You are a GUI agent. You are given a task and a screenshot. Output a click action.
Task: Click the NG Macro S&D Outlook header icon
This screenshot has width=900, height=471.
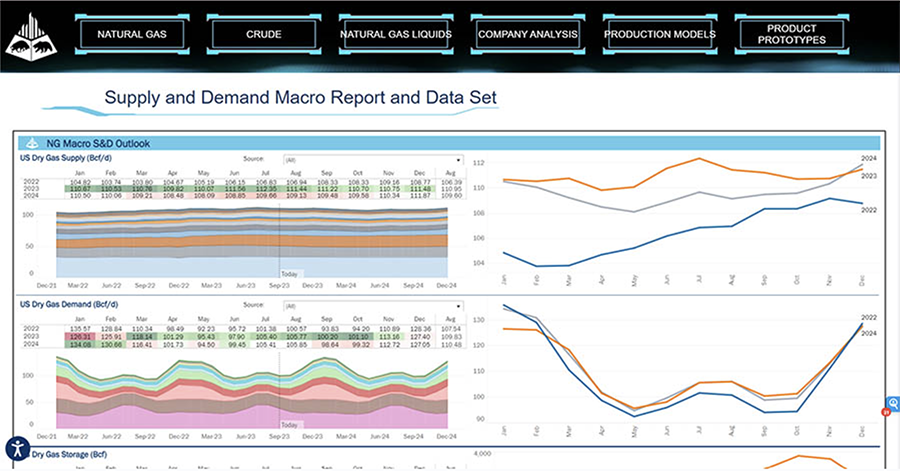click(x=33, y=143)
